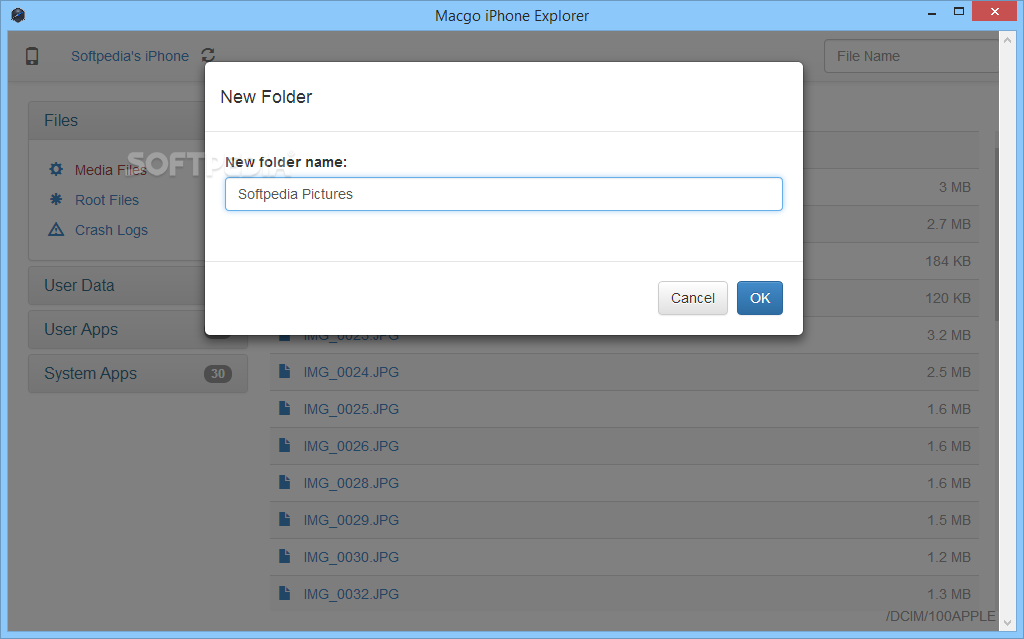Open IMG_0026.JPG file
The width and height of the screenshot is (1024, 639).
pyautogui.click(x=351, y=446)
